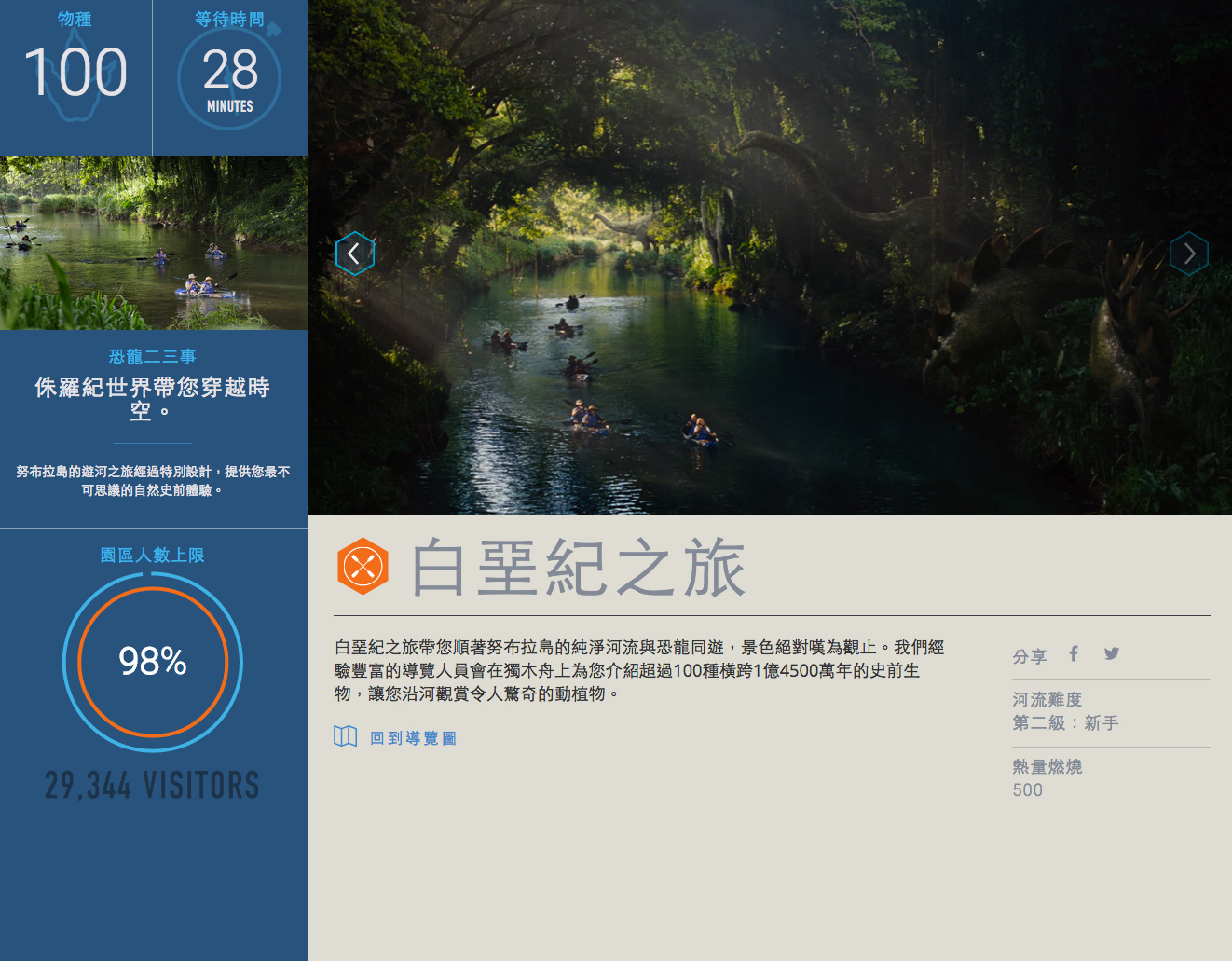The height and width of the screenshot is (961, 1232).
Task: Click the 侏羅紀世界帶您穿越時空 headline
Action: coord(153,398)
